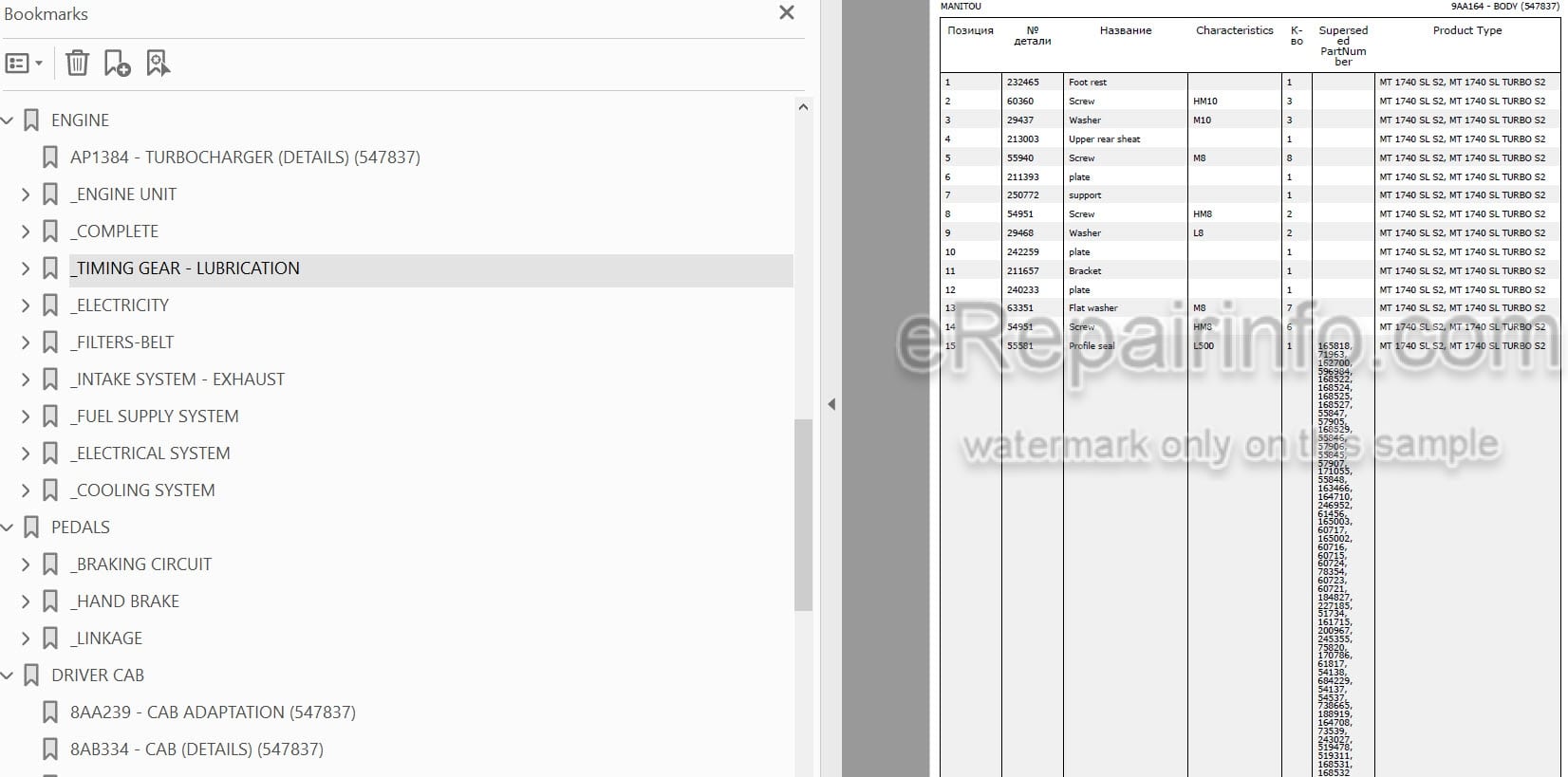Expand the _BRAKING CIRCUIT bookmark
This screenshot has height=777, width=1568.
pyautogui.click(x=26, y=564)
